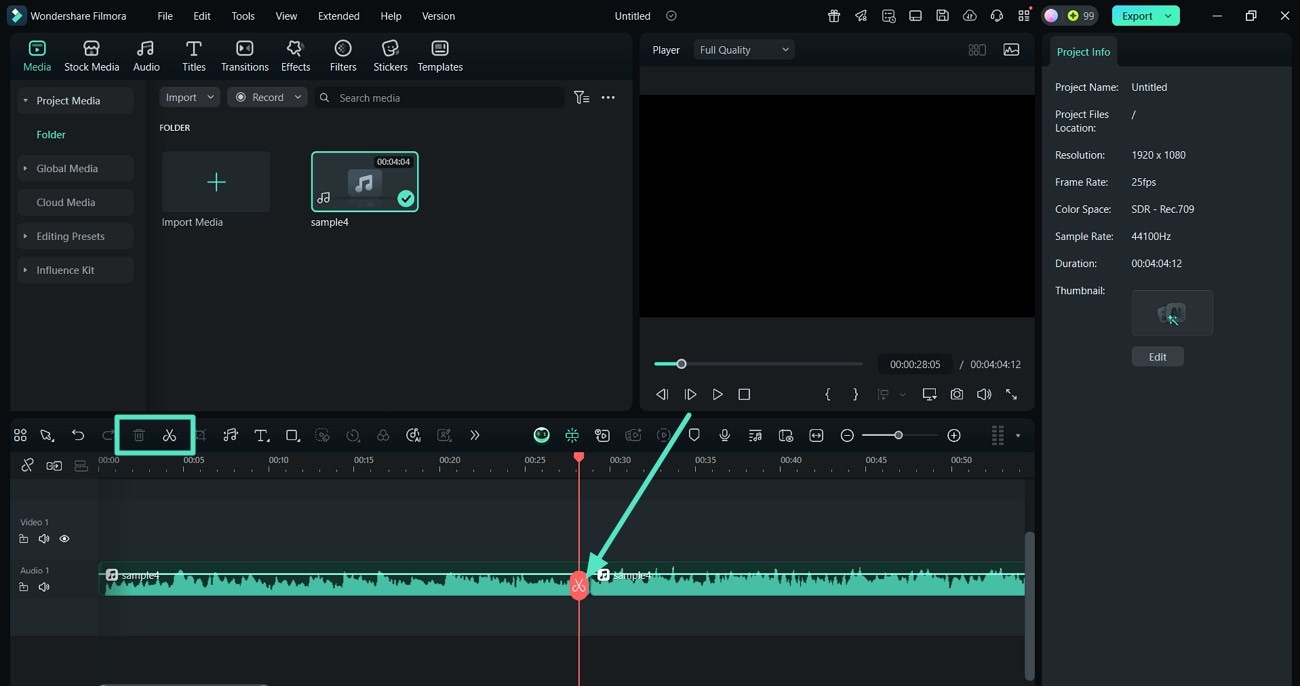The height and width of the screenshot is (686, 1300).
Task: Open the Full Quality dropdown
Action: 744,50
